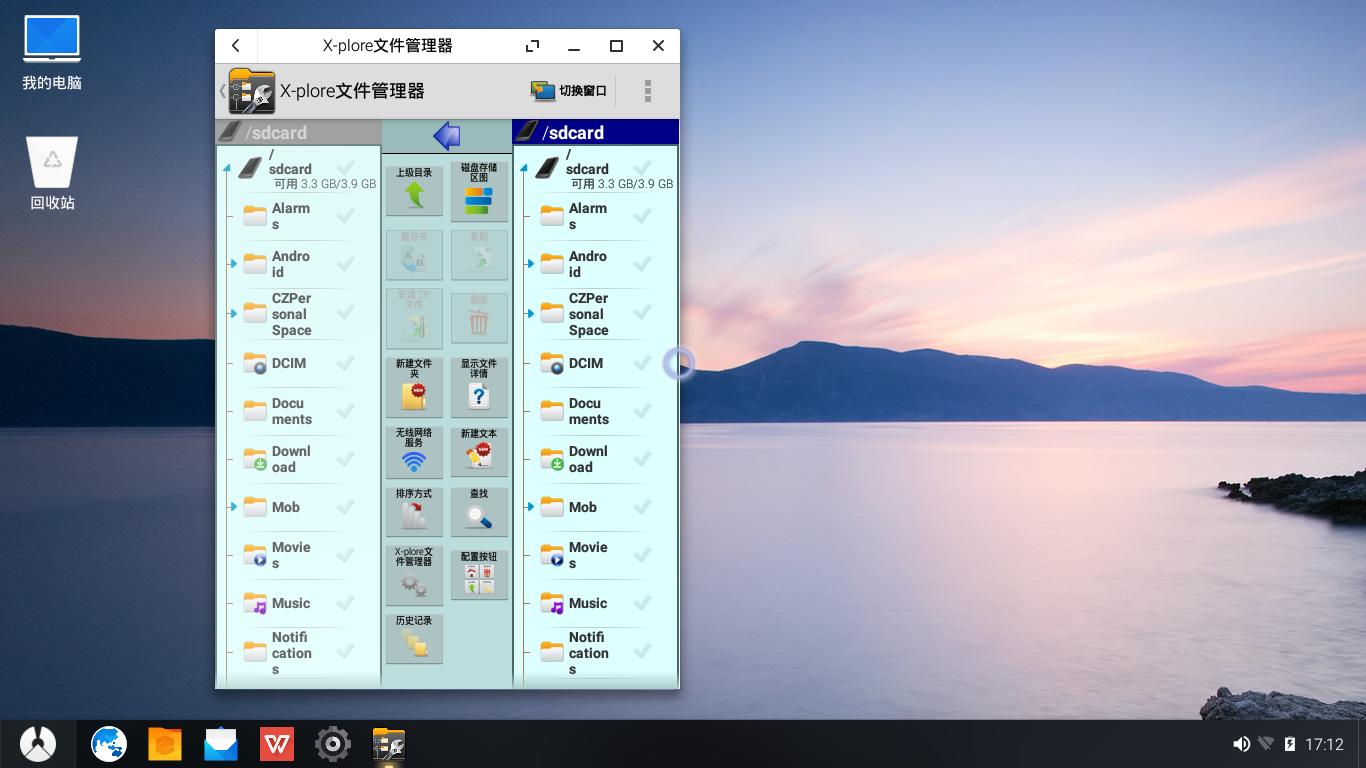Check the DCIM folder checkmark
This screenshot has width=1366, height=768.
[x=344, y=364]
